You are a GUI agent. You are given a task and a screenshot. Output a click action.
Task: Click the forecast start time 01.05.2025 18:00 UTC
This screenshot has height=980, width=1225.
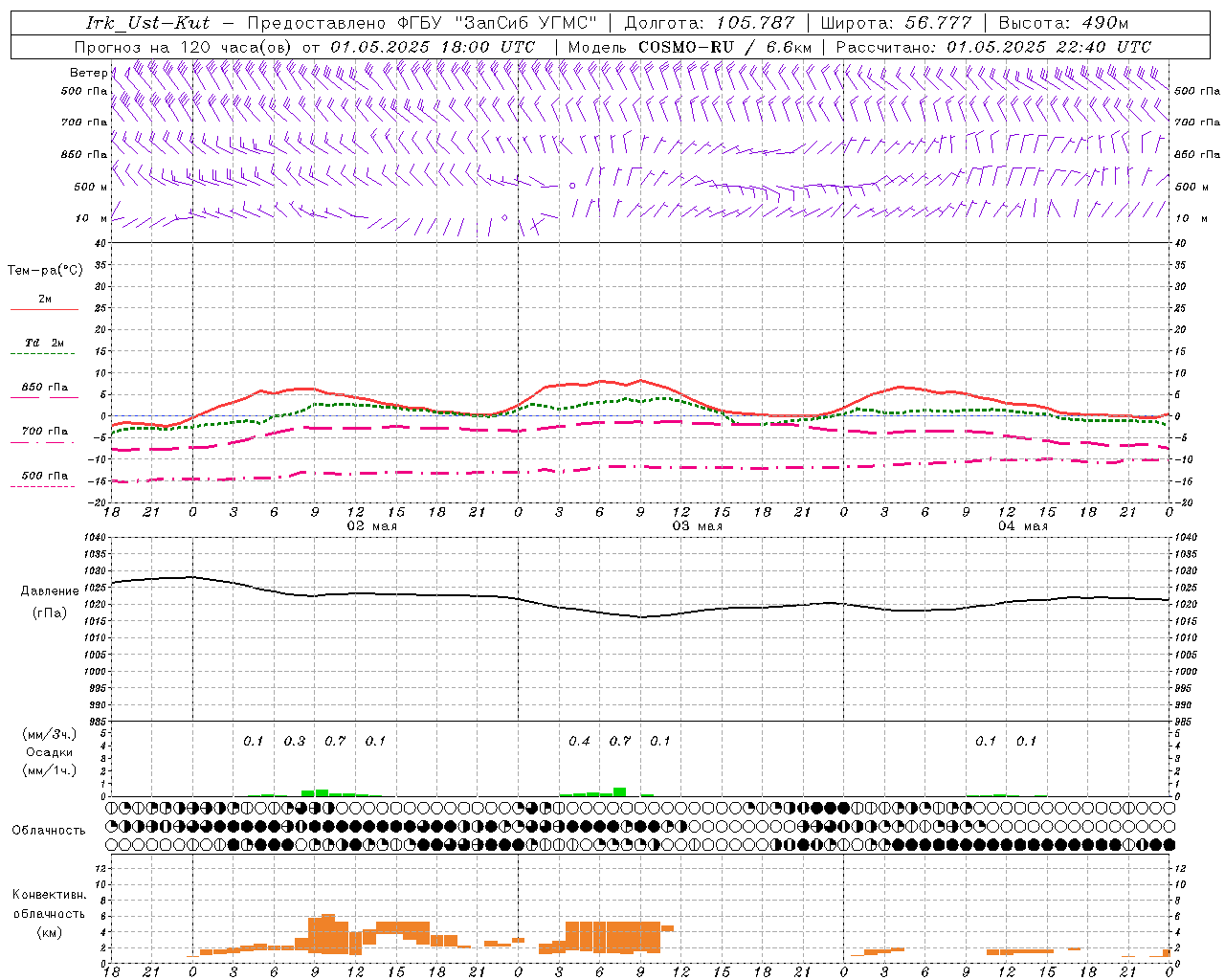(x=433, y=47)
